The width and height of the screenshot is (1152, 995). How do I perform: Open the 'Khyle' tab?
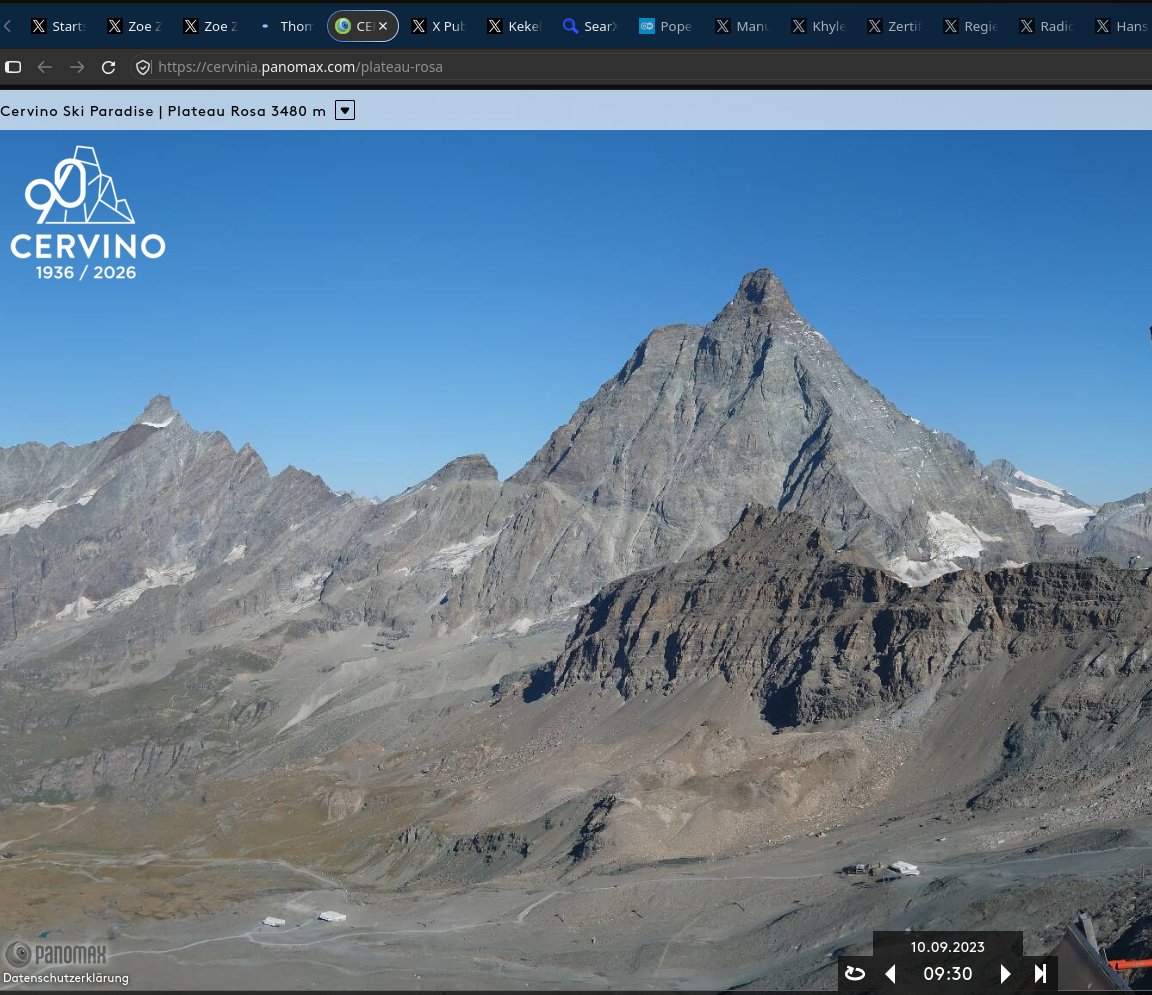coord(818,26)
